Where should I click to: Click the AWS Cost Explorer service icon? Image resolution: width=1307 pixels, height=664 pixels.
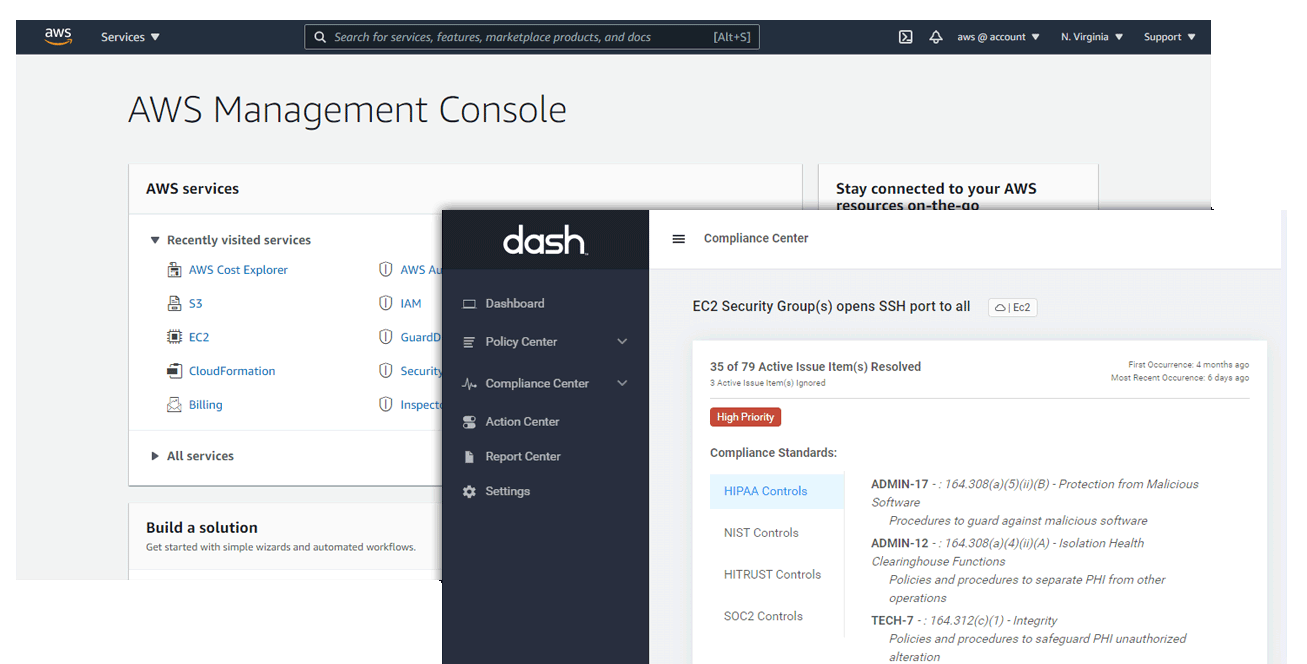[x=173, y=270]
